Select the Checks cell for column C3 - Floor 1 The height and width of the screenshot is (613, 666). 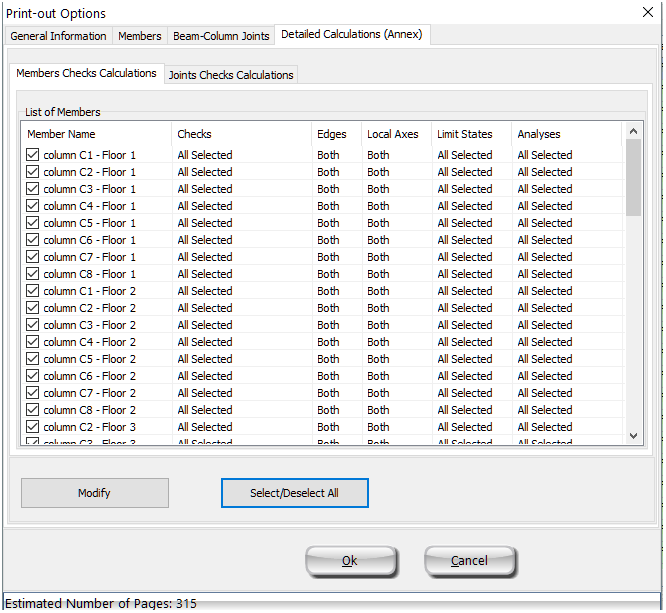point(205,189)
